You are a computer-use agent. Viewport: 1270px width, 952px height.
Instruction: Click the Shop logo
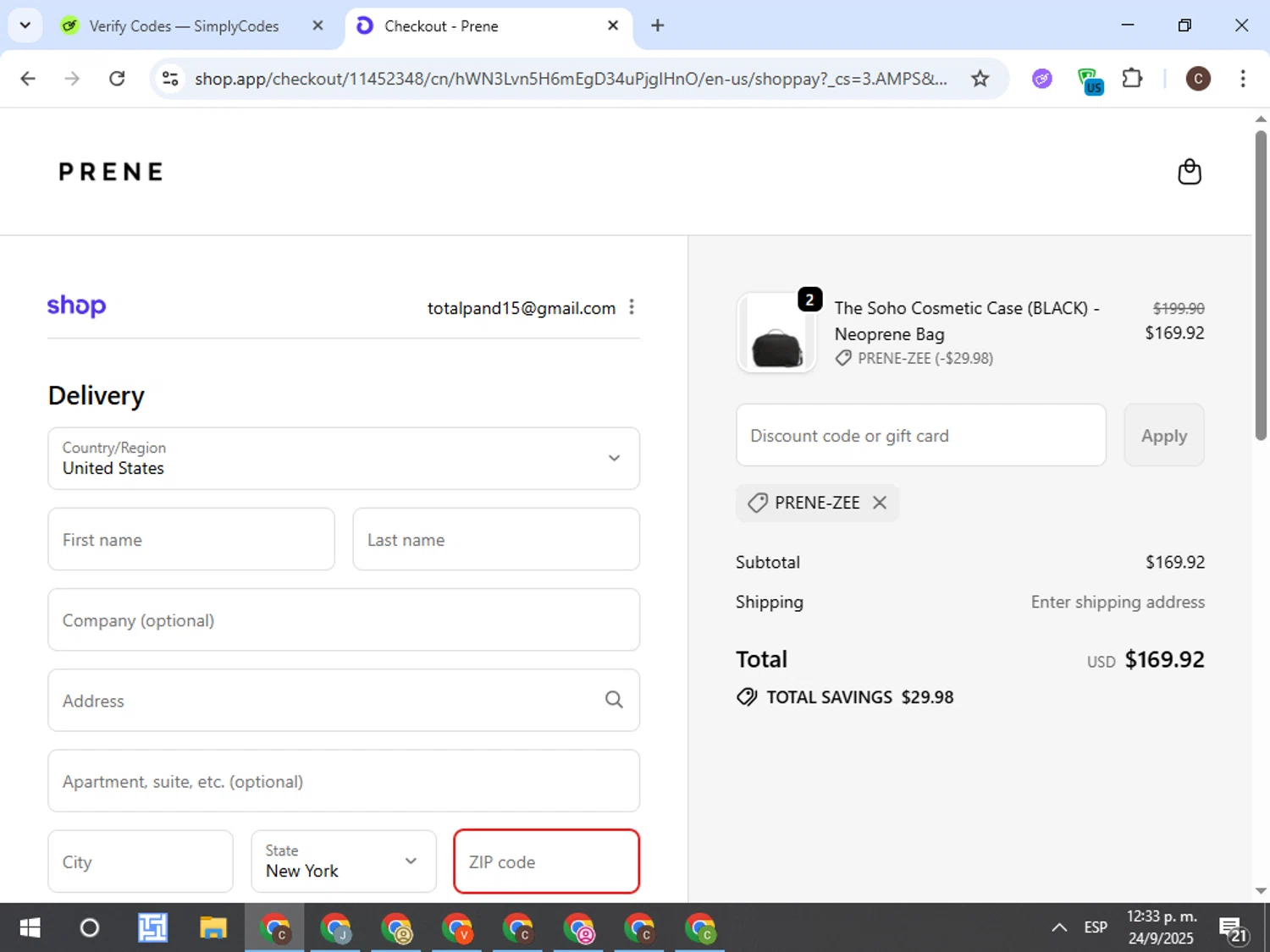[76, 305]
